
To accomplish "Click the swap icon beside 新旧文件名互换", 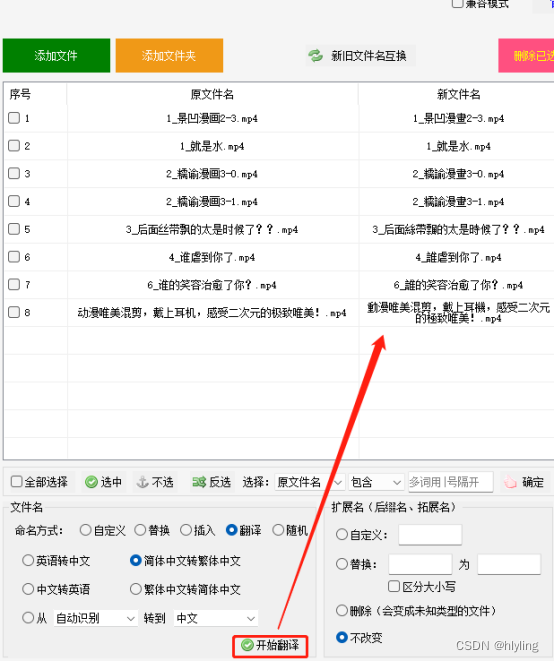I will 315,56.
